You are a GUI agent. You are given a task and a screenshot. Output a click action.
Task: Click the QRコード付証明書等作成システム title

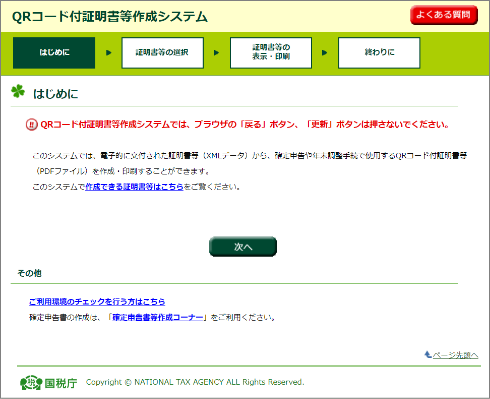pyautogui.click(x=110, y=17)
